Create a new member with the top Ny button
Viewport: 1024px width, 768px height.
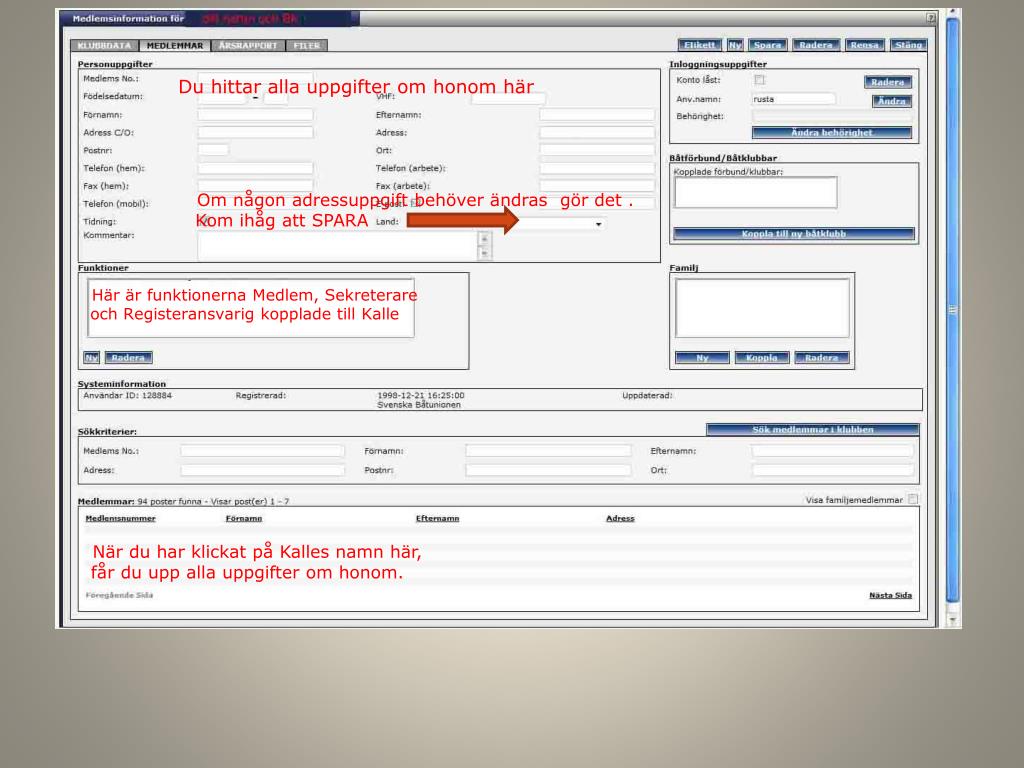(x=735, y=45)
